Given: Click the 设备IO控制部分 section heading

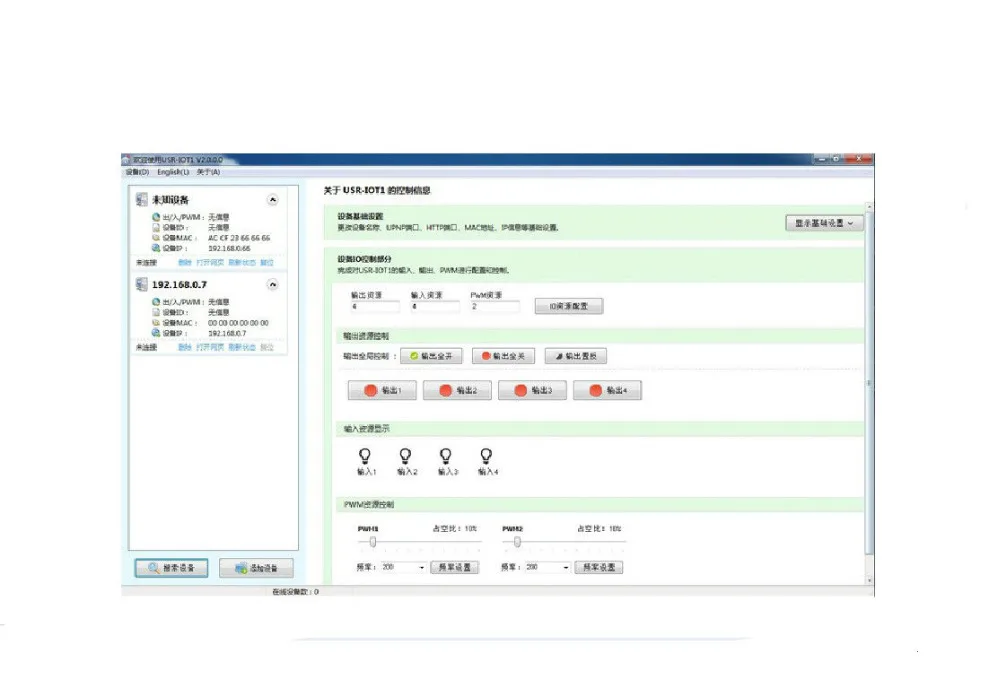Looking at the screenshot, I should click(364, 259).
